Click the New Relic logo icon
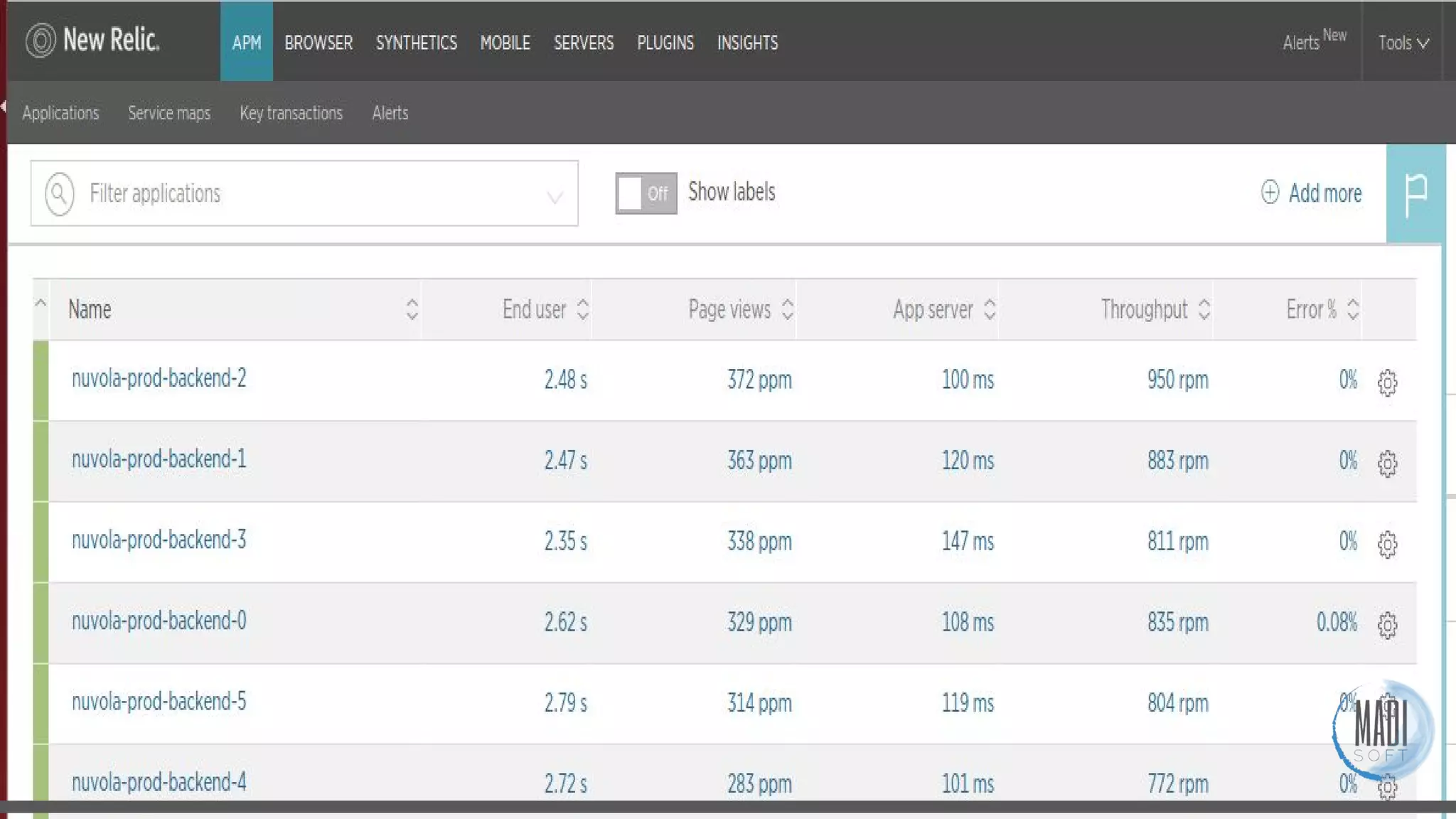This screenshot has height=819, width=1456. pos(41,41)
